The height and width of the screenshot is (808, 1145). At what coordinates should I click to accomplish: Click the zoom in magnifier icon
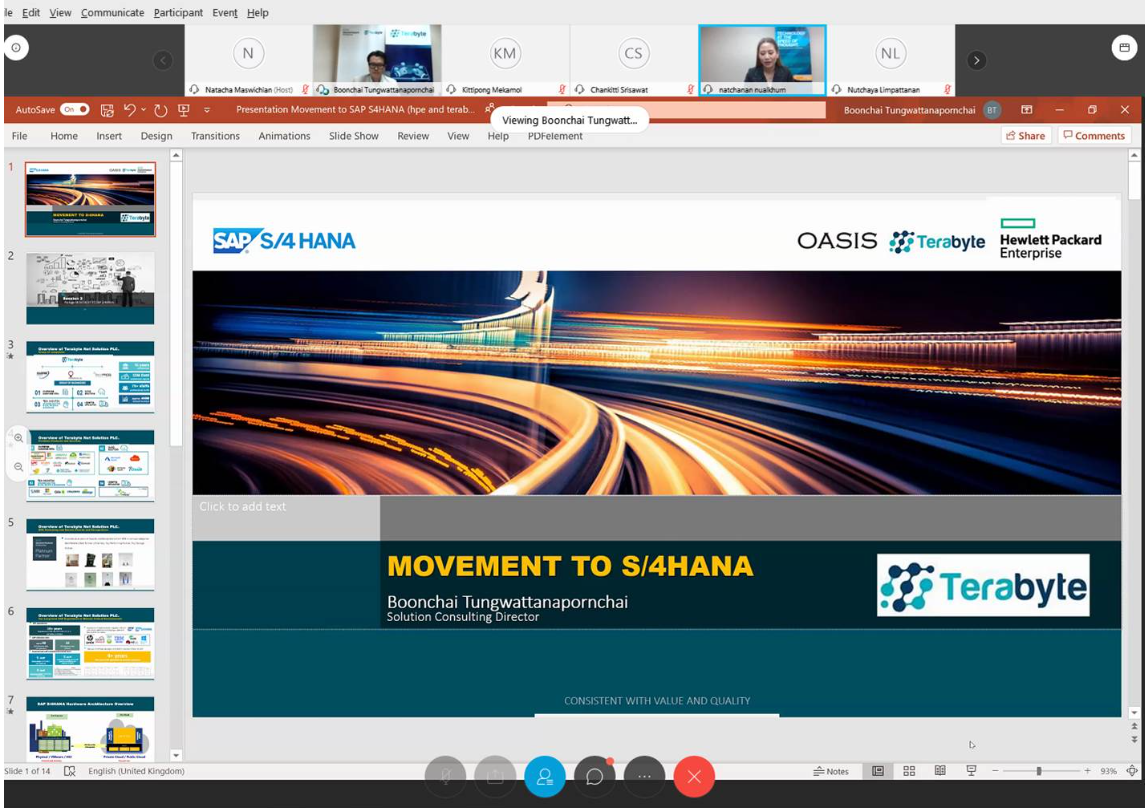coord(18,438)
